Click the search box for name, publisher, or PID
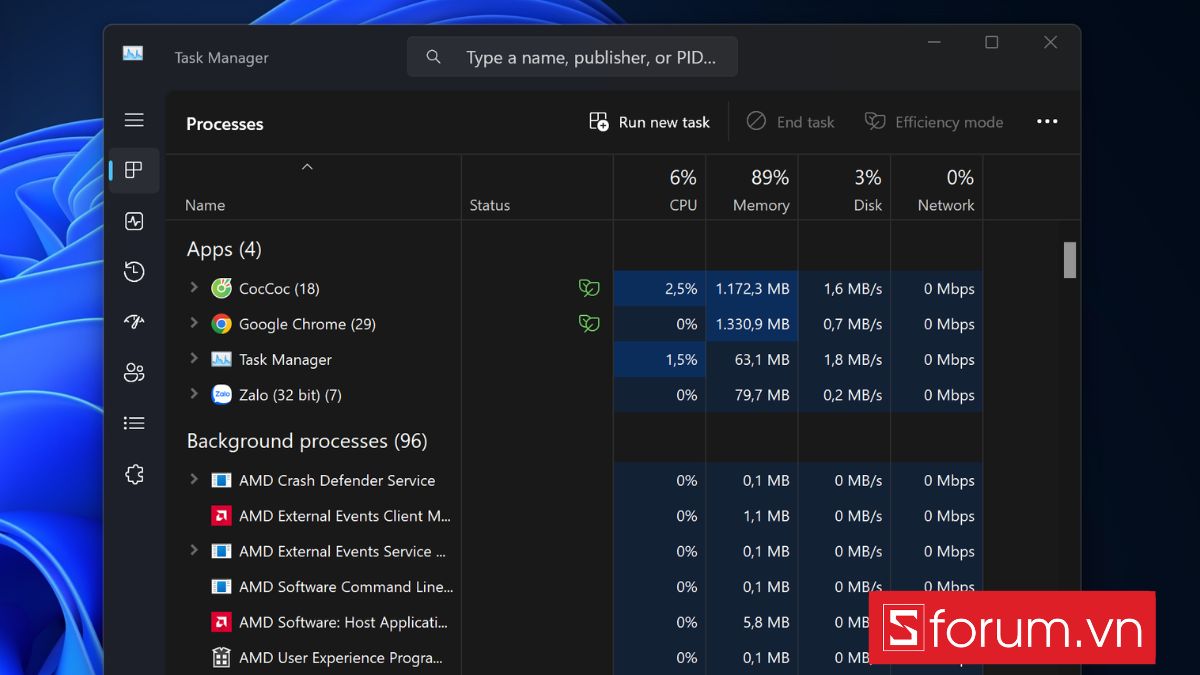 (572, 57)
